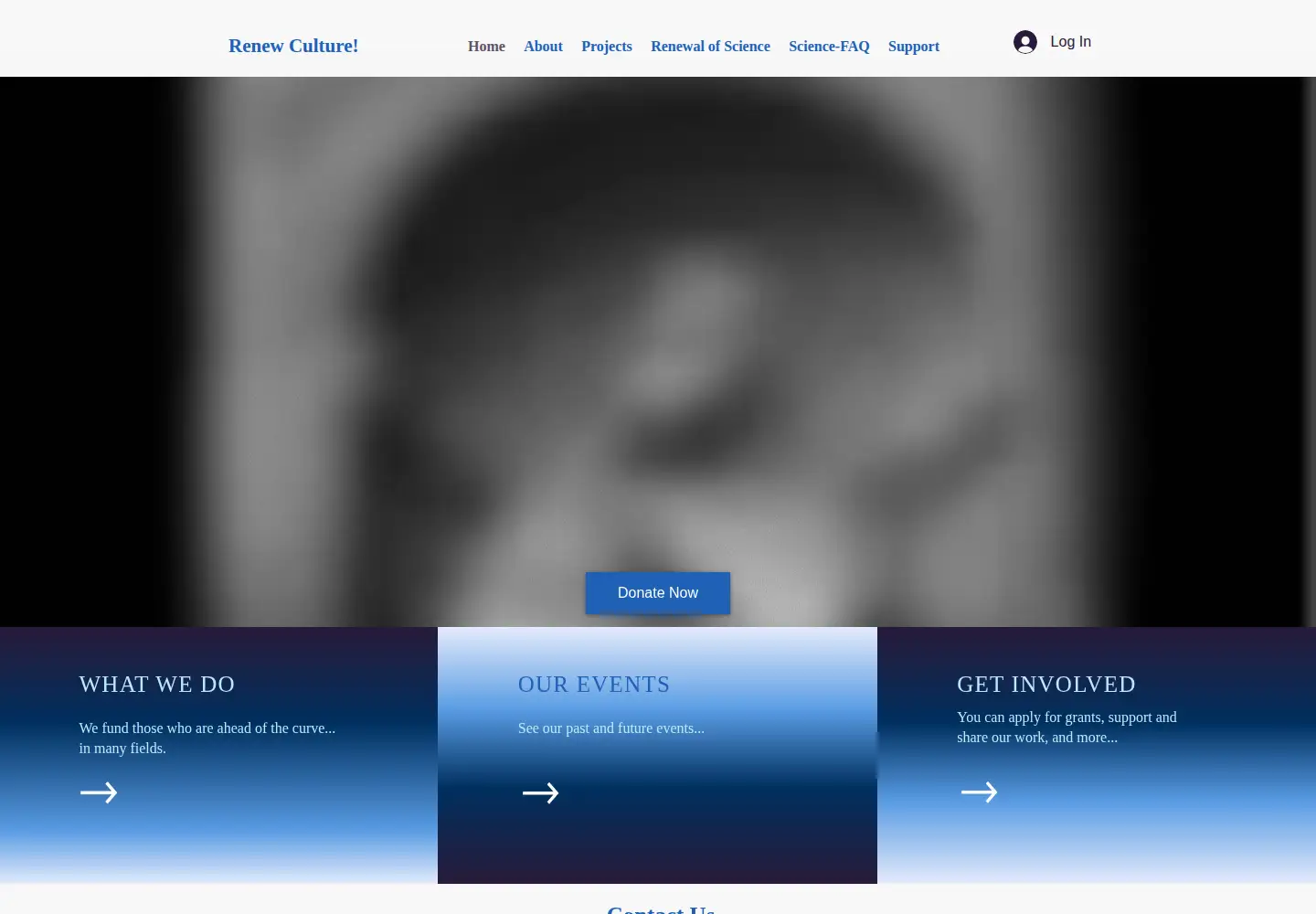Visit the Support page

pyautogui.click(x=914, y=47)
